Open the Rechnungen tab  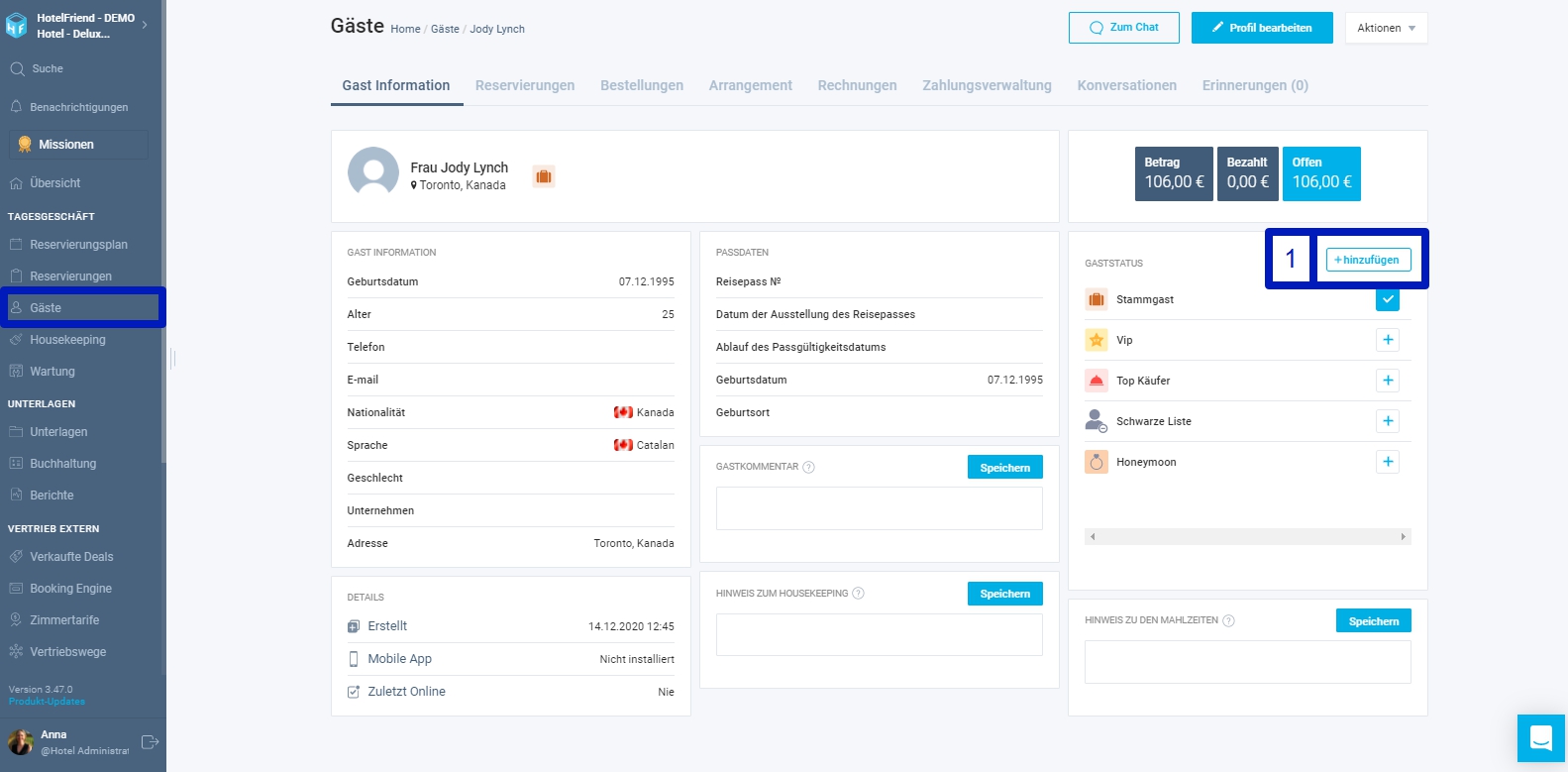pos(857,85)
